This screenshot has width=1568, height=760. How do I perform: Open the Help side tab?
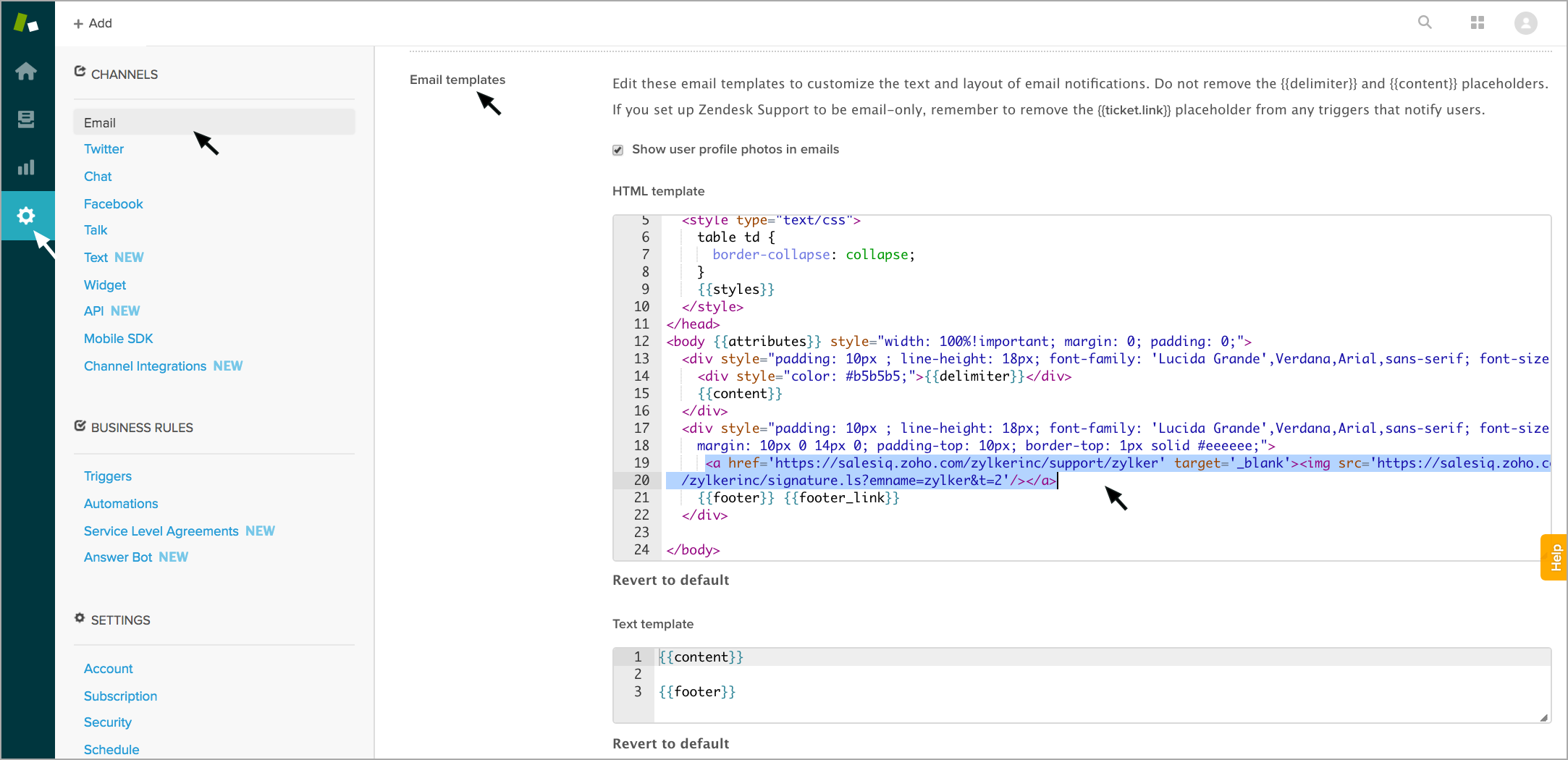point(1555,557)
